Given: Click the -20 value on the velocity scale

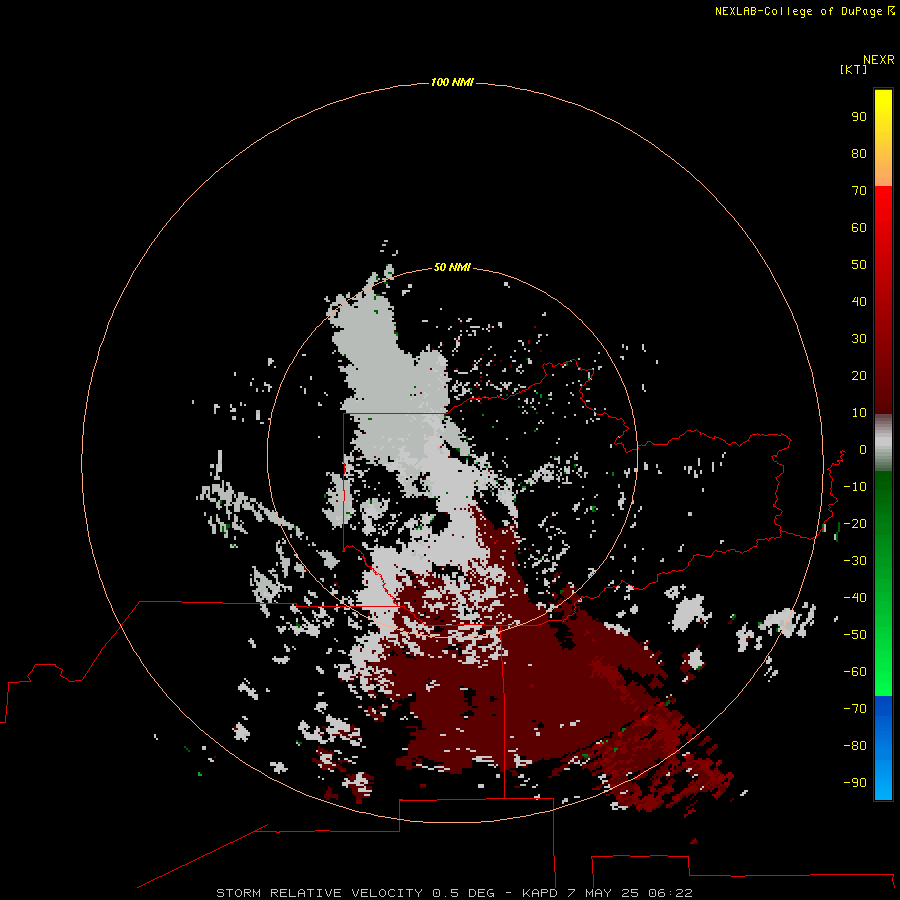Looking at the screenshot, I should click(x=855, y=524).
